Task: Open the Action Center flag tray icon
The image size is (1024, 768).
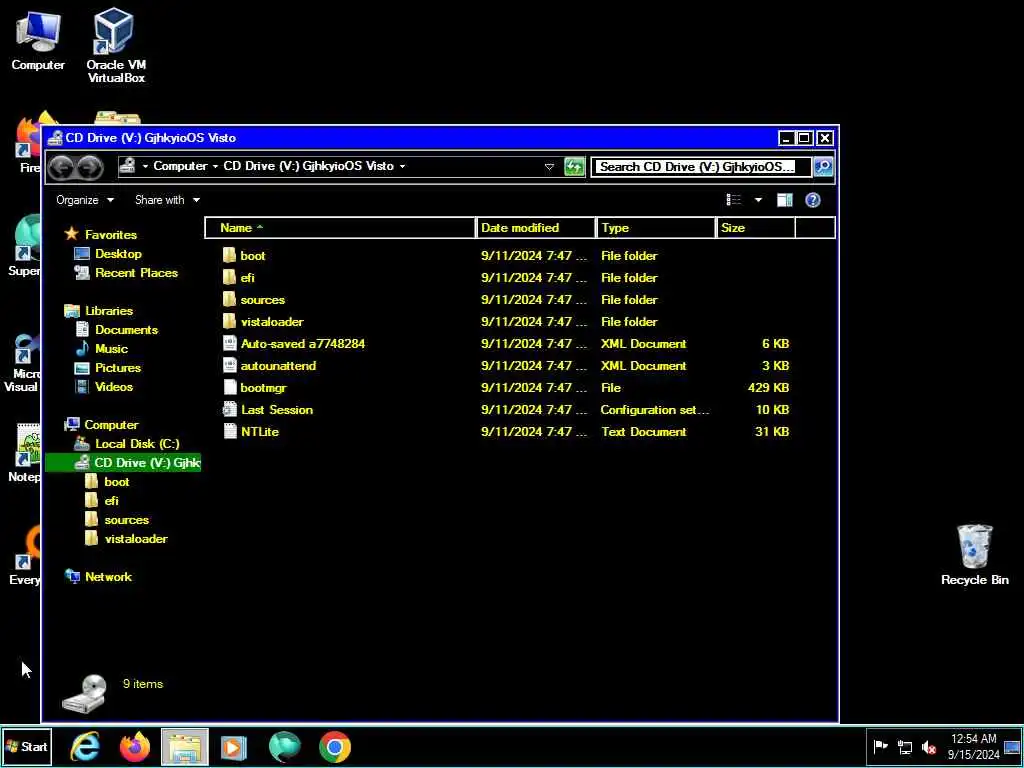Action: click(880, 746)
